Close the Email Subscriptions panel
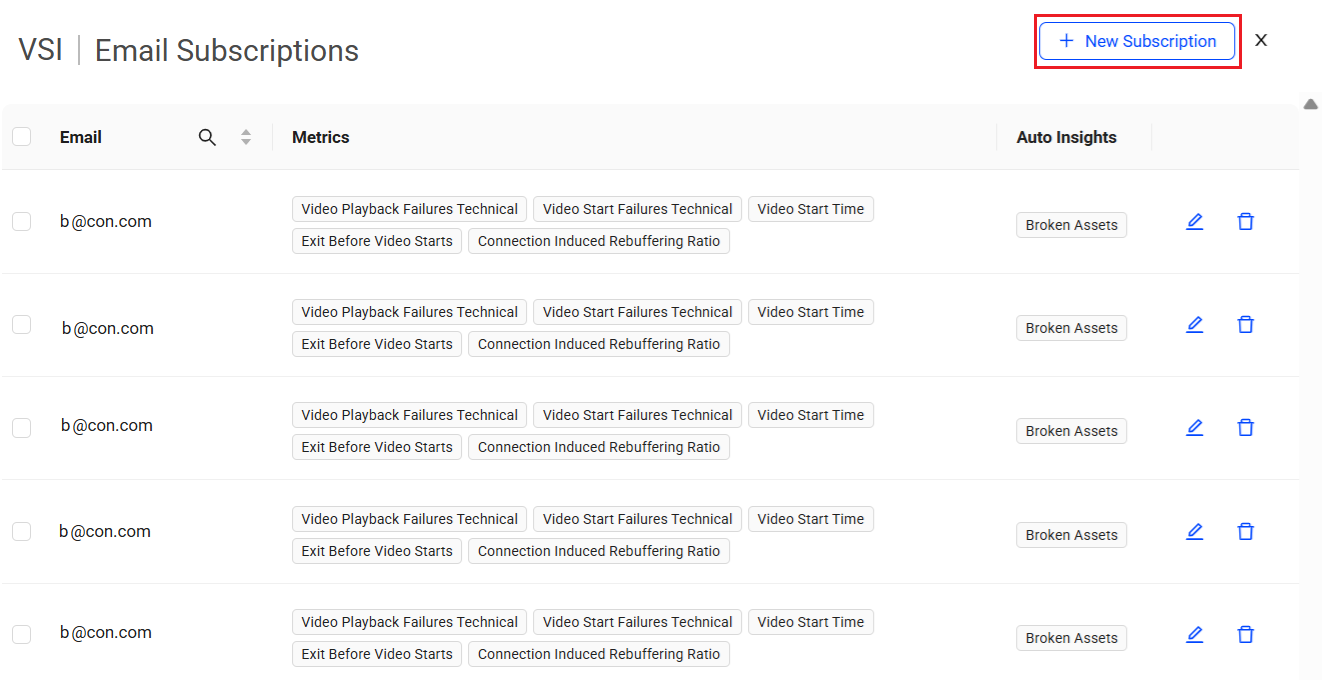Viewport: 1323px width, 680px height. pos(1261,40)
